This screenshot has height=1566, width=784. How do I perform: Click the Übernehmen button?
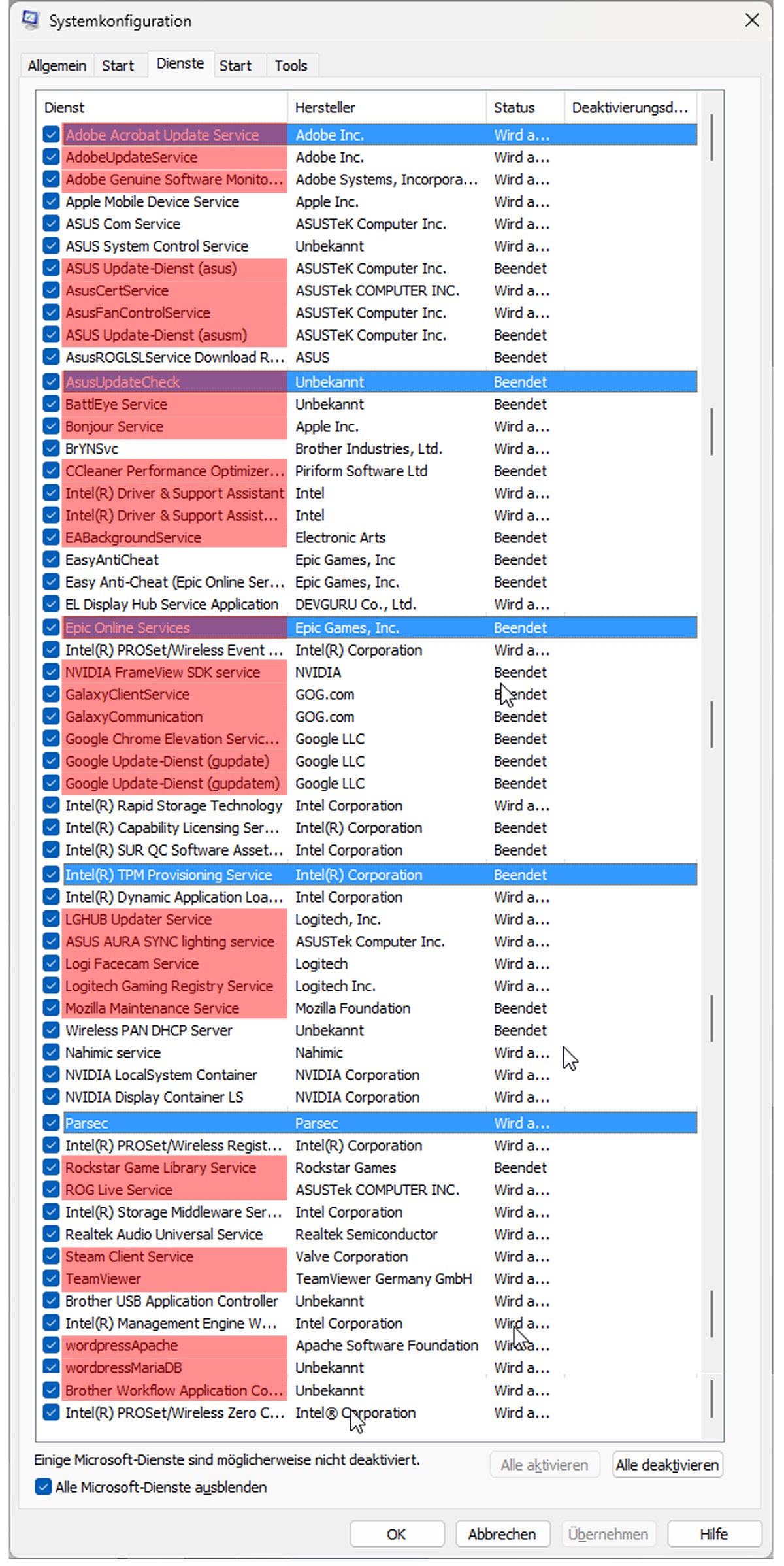click(x=608, y=1534)
